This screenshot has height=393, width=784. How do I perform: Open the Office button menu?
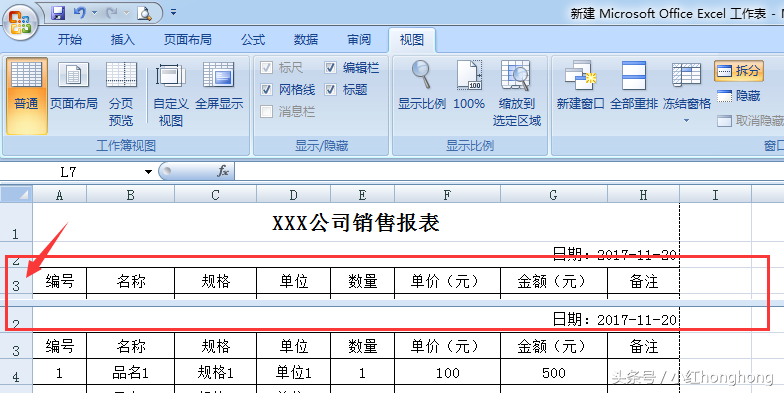click(x=20, y=22)
